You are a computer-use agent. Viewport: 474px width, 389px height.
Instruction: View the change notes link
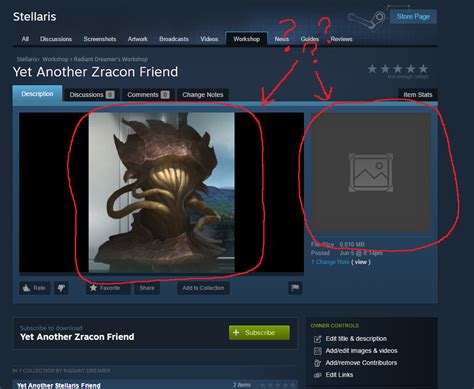[x=361, y=262]
